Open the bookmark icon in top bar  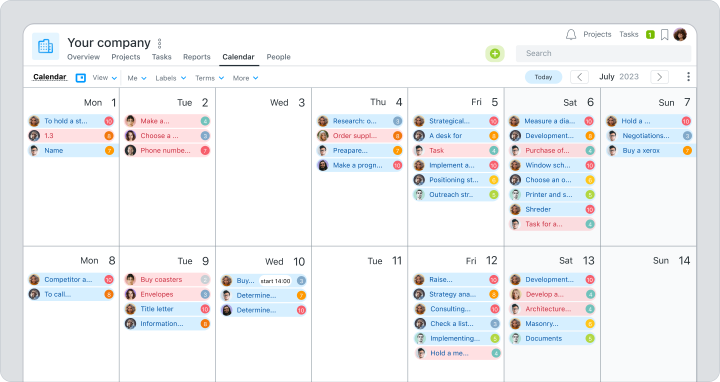coord(664,34)
